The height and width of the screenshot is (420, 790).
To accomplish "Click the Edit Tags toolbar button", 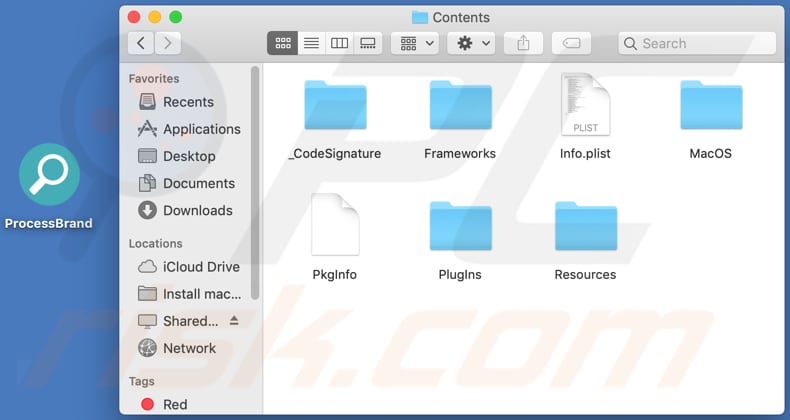I will 571,43.
